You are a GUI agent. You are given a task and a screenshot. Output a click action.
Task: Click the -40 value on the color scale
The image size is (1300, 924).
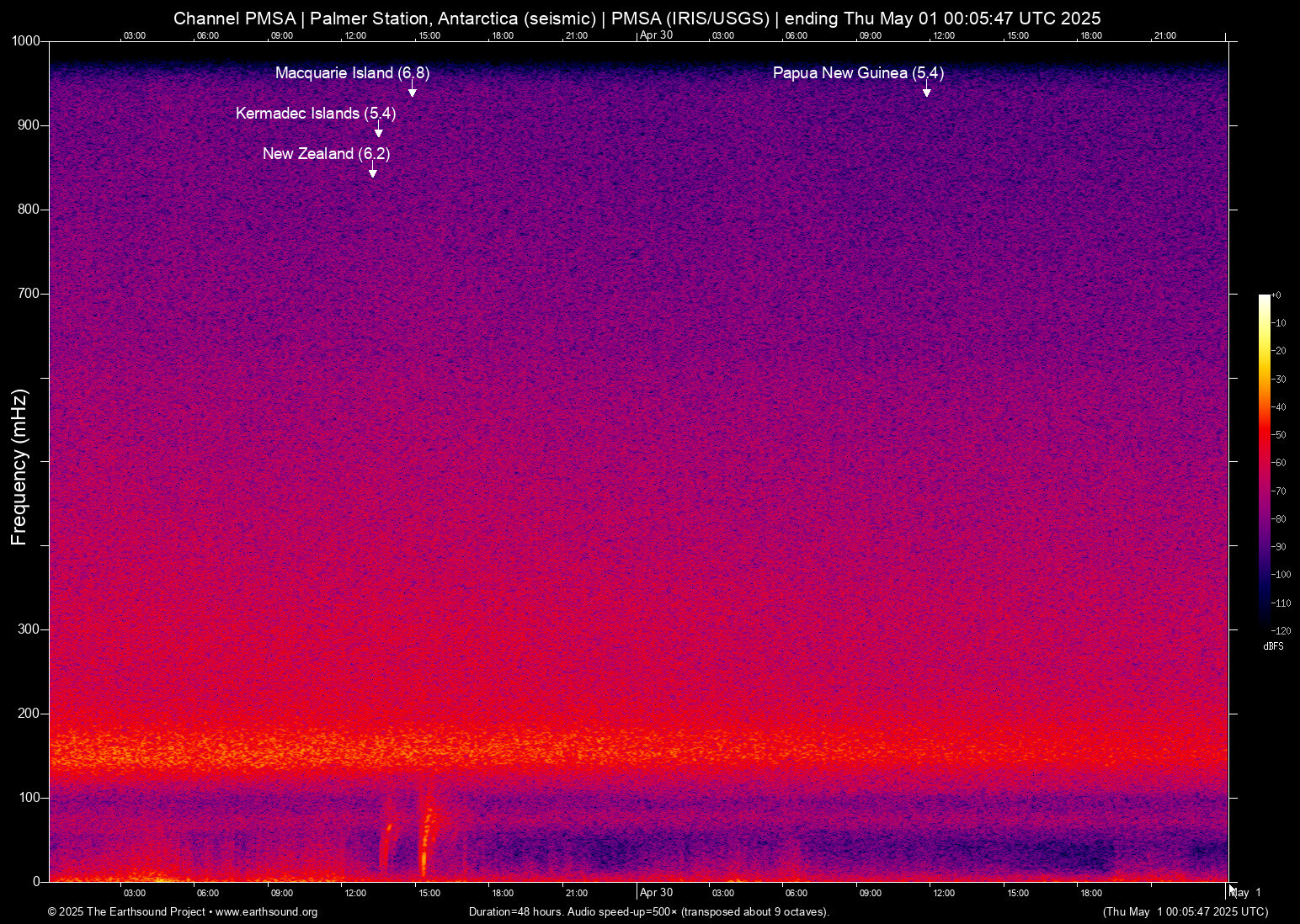pyautogui.click(x=1279, y=407)
